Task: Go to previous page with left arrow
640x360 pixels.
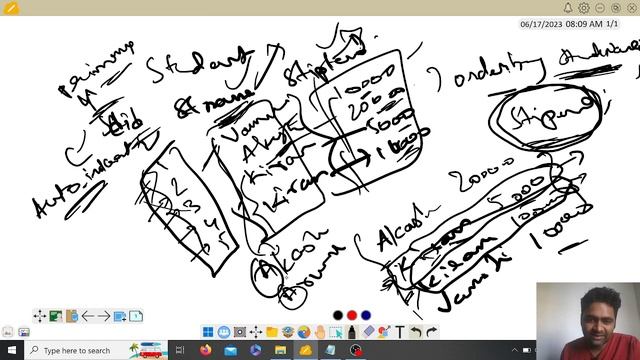Action: [88, 316]
